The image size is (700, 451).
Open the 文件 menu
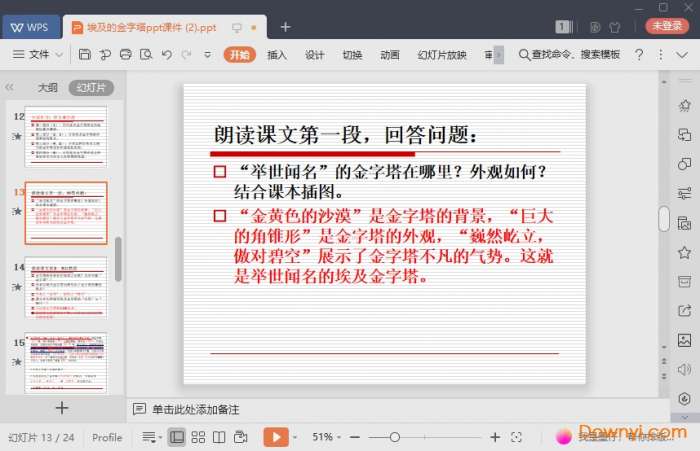[x=38, y=54]
